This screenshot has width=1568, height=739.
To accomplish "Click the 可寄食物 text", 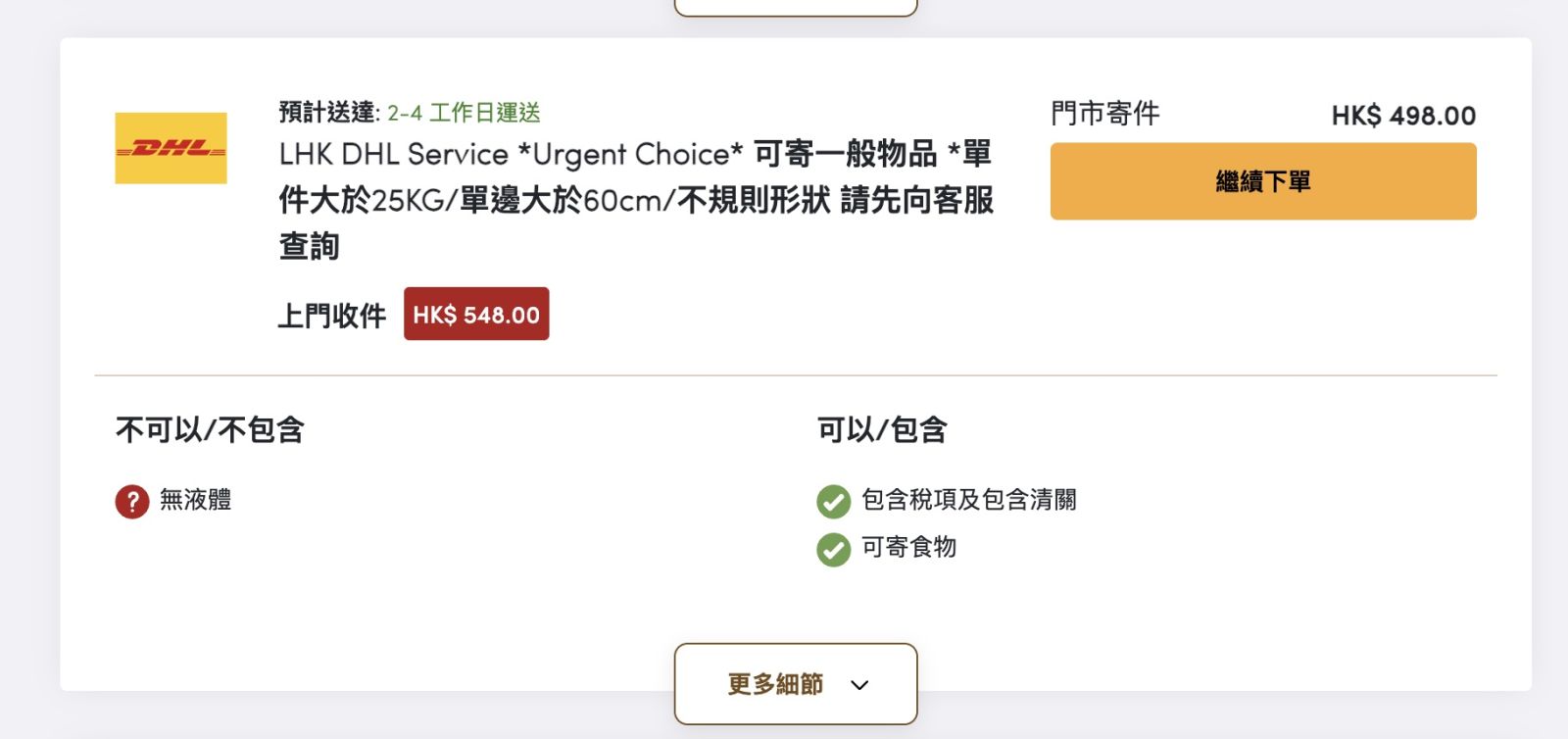I will click(908, 547).
